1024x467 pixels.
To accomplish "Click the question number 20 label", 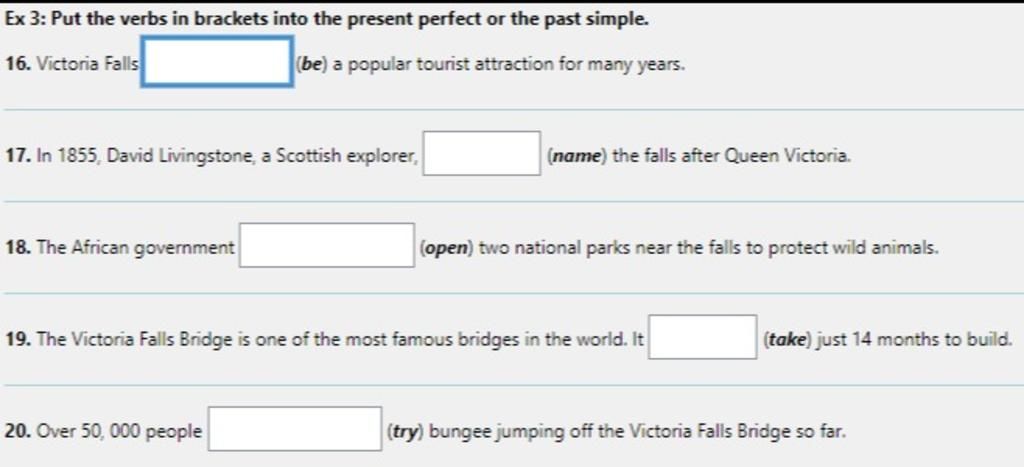I will (18, 432).
